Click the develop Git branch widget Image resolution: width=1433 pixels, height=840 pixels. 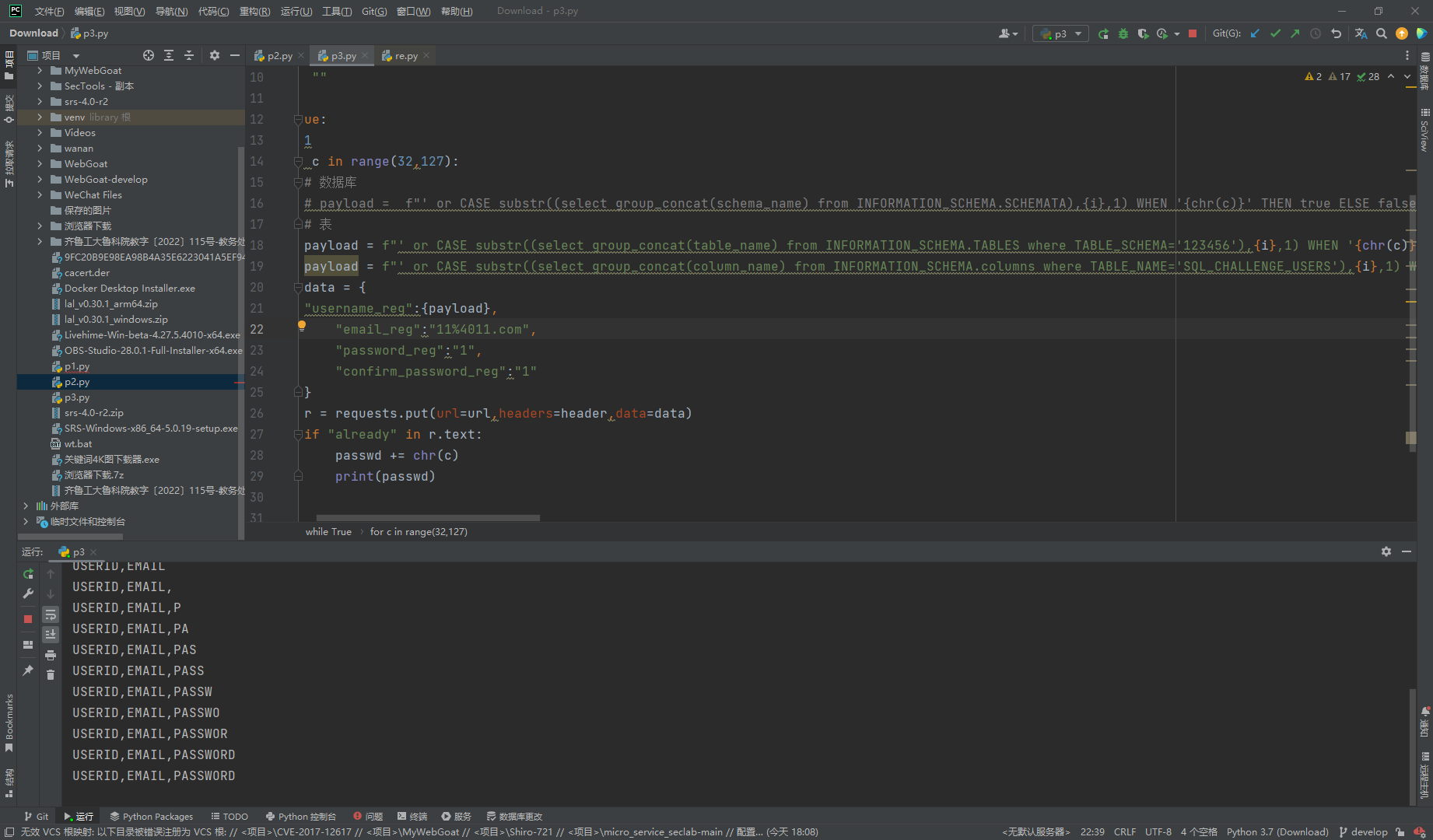pos(1363,832)
